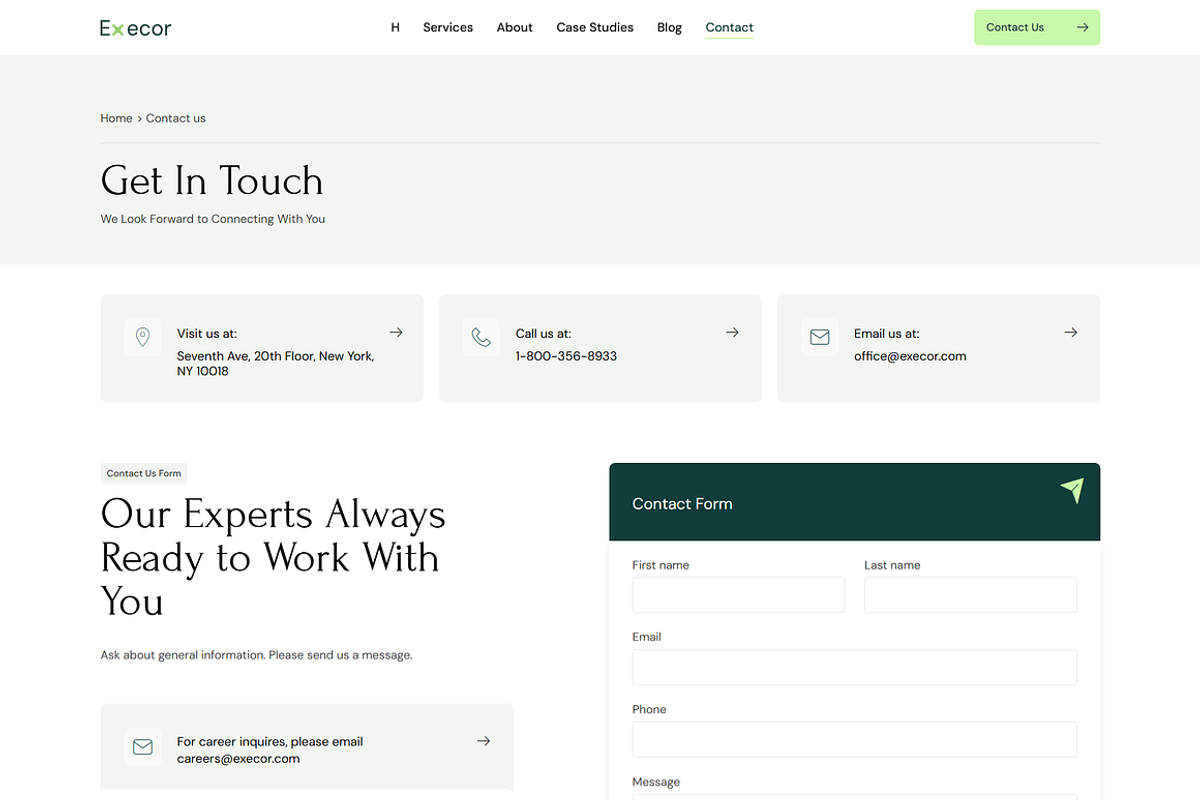Click the Home breadcrumb link

[x=116, y=118]
